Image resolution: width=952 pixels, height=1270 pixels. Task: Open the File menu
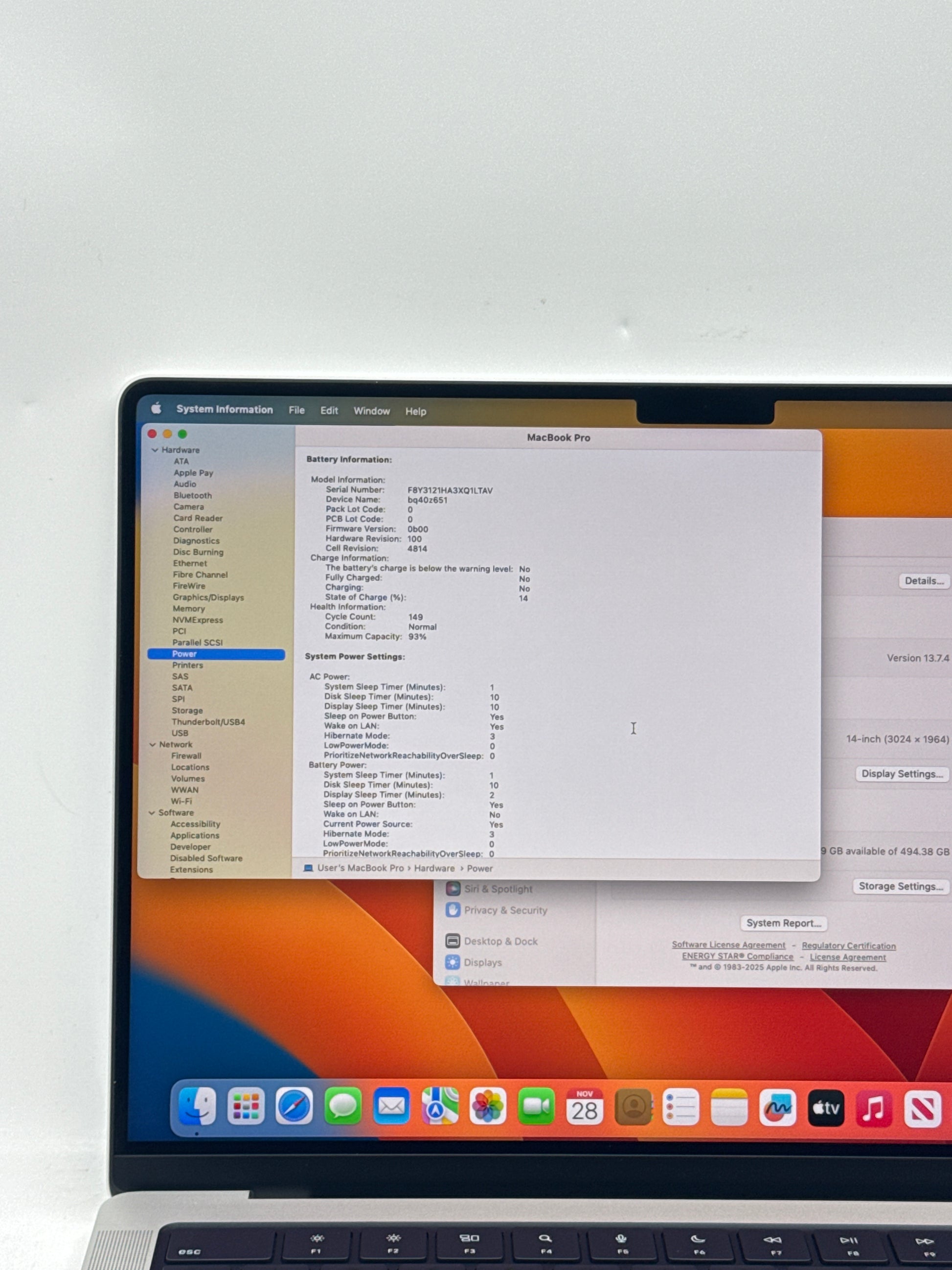(296, 410)
